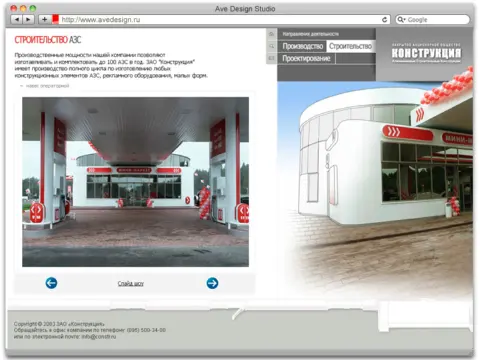Click the gas station photo in gallery
This screenshot has width=480, height=360.
(x=135, y=182)
